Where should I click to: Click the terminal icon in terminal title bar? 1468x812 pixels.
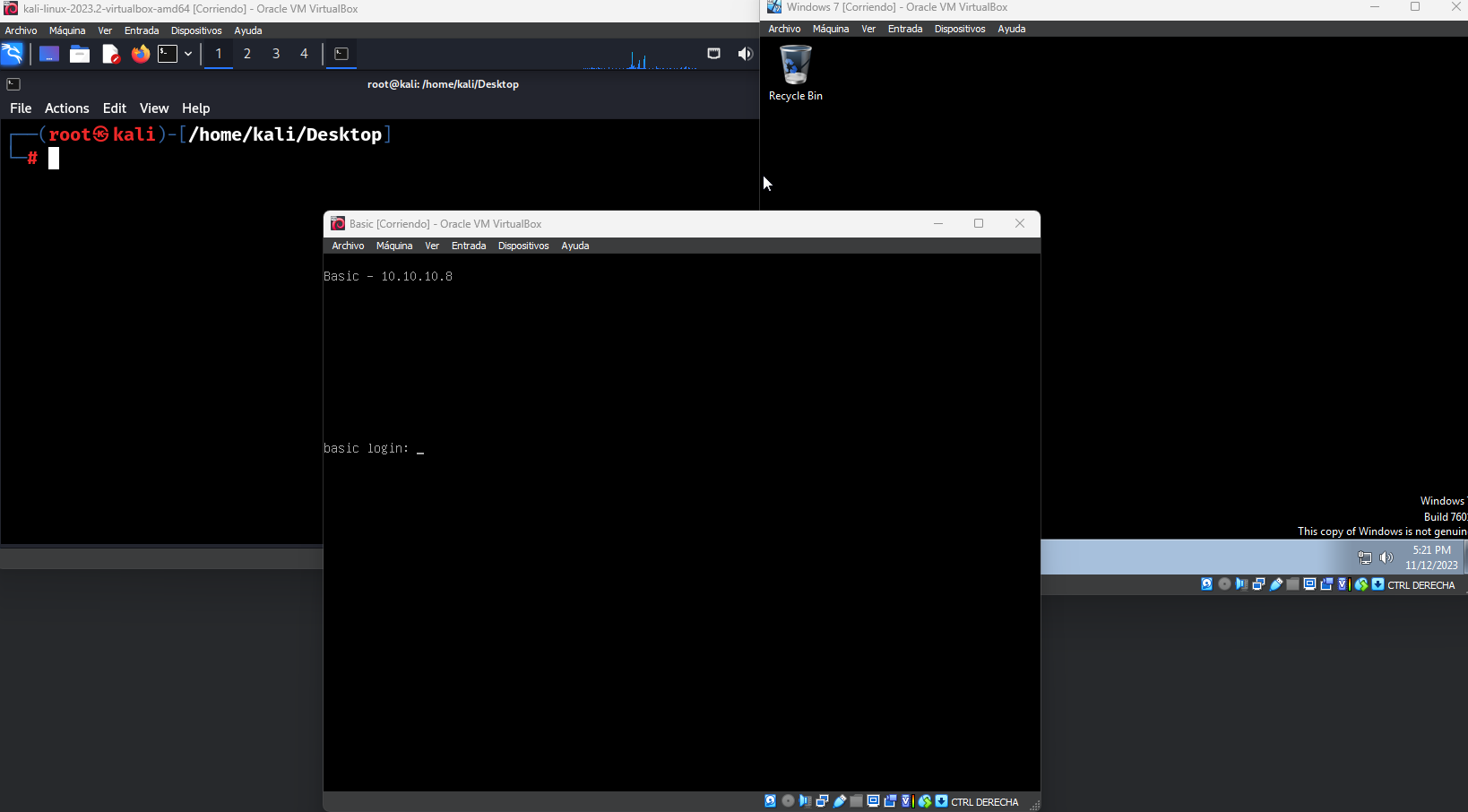point(13,84)
